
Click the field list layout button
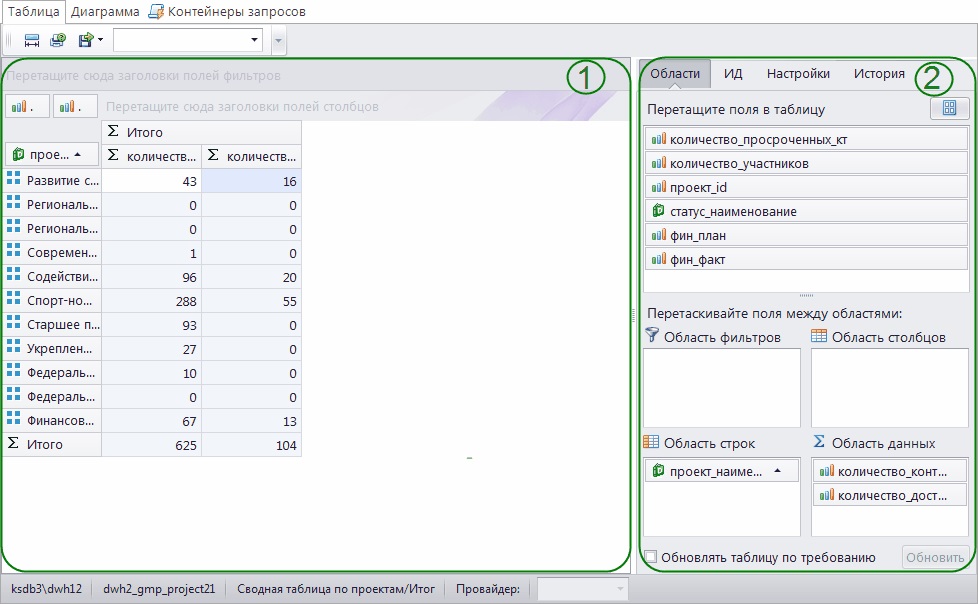point(949,109)
